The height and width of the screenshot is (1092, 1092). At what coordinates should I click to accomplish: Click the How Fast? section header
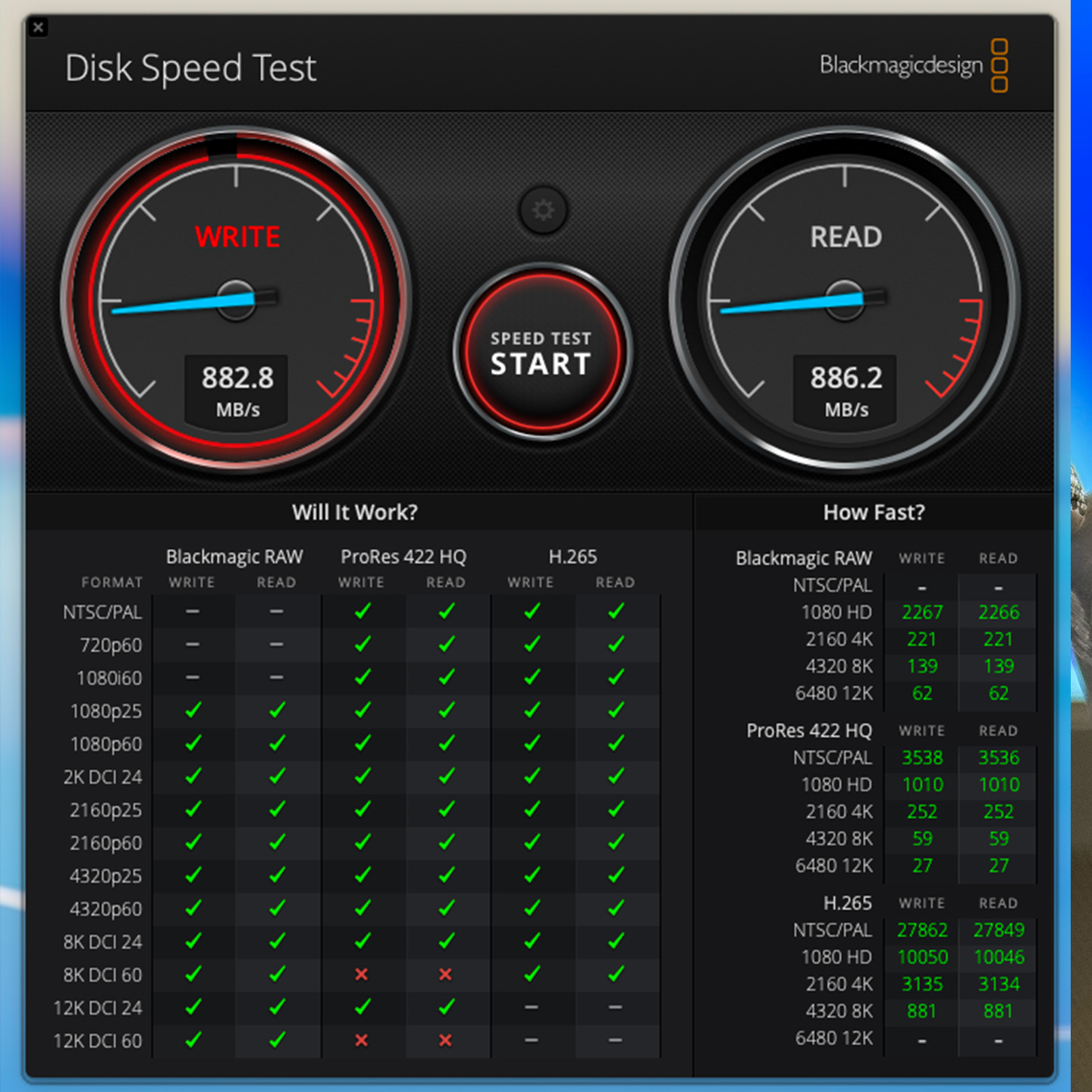pos(874,512)
